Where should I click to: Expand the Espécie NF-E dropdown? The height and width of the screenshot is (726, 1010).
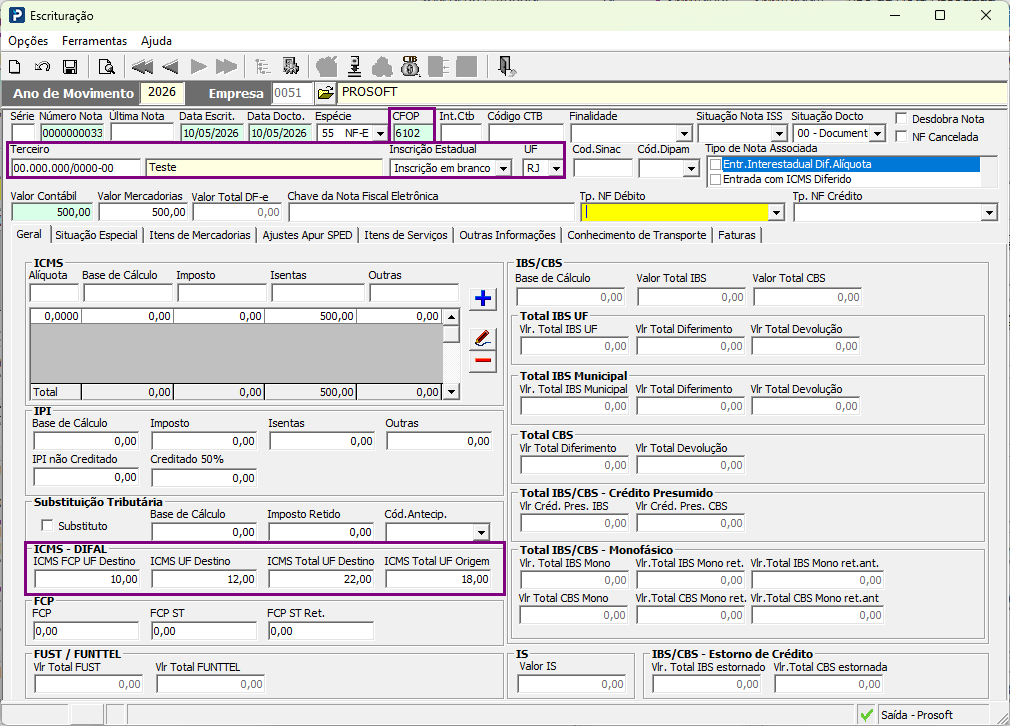pyautogui.click(x=380, y=133)
